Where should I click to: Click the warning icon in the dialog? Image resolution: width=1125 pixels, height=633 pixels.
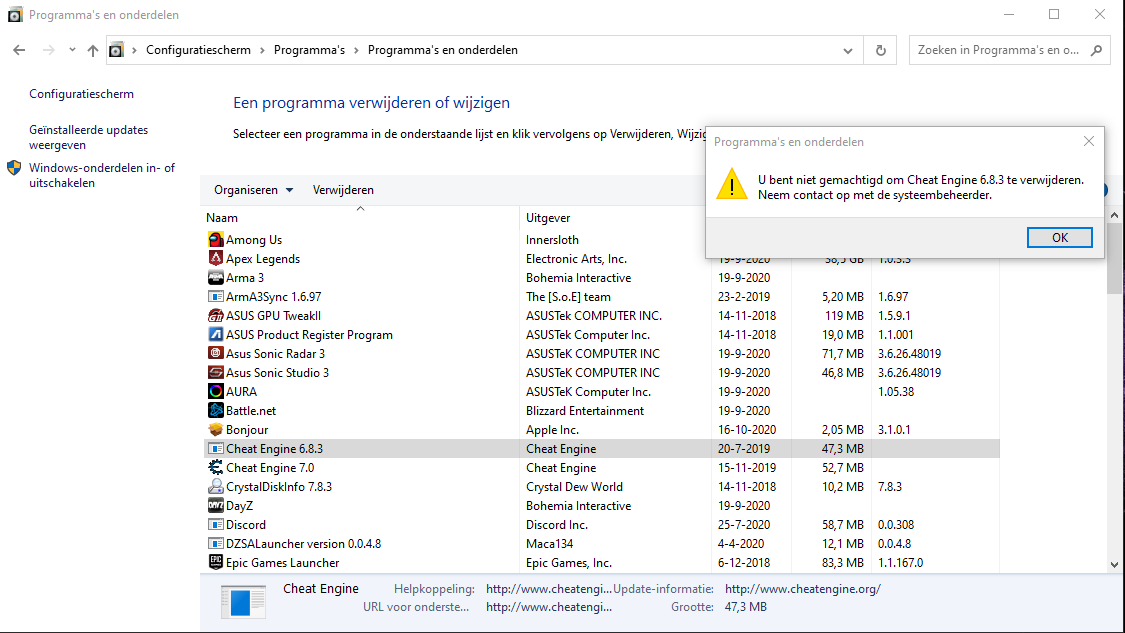(x=732, y=184)
